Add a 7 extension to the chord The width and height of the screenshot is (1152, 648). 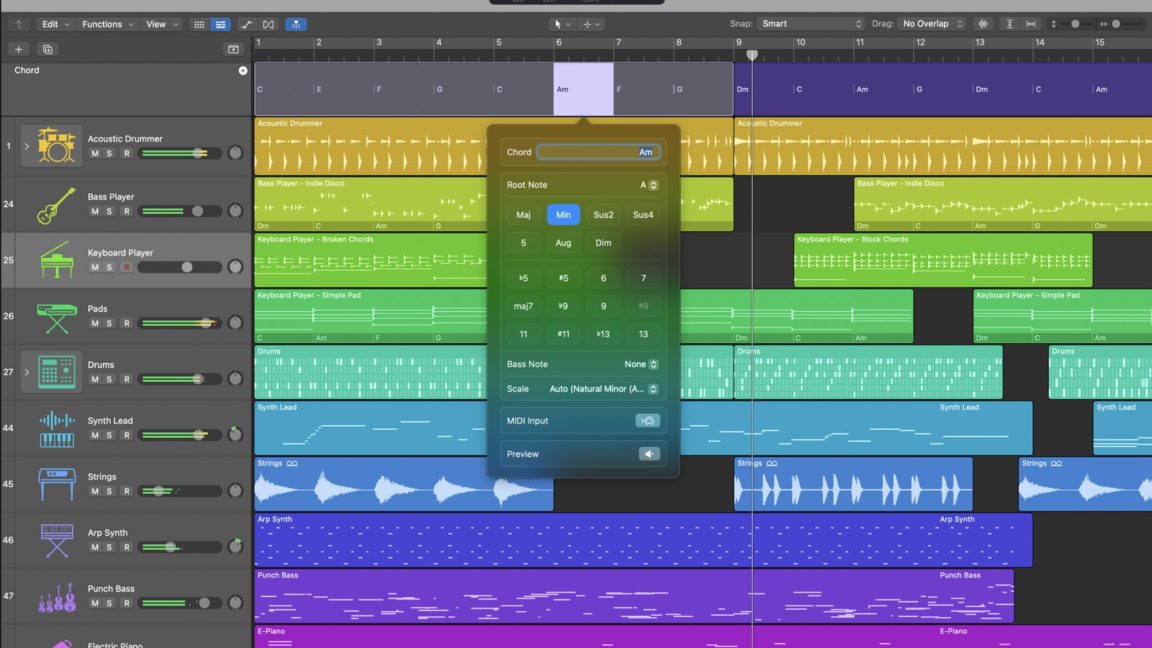[x=643, y=277]
